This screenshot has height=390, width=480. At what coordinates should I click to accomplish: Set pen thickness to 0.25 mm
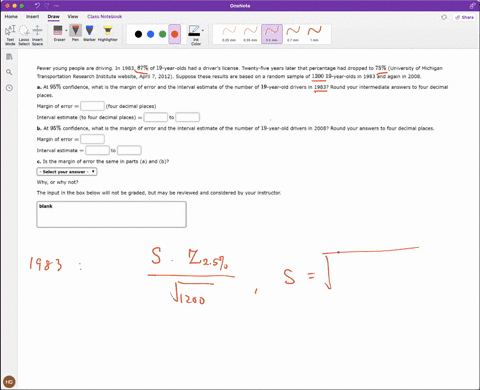click(x=229, y=34)
